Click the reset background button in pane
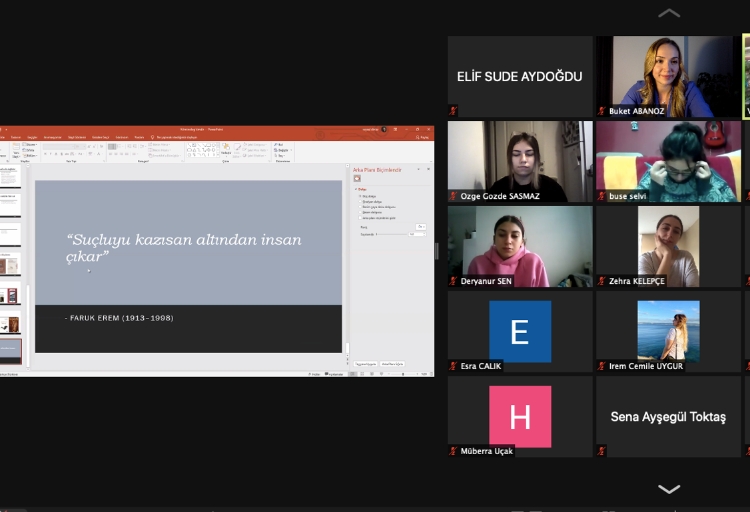Image resolution: width=750 pixels, height=512 pixels. pos(392,364)
